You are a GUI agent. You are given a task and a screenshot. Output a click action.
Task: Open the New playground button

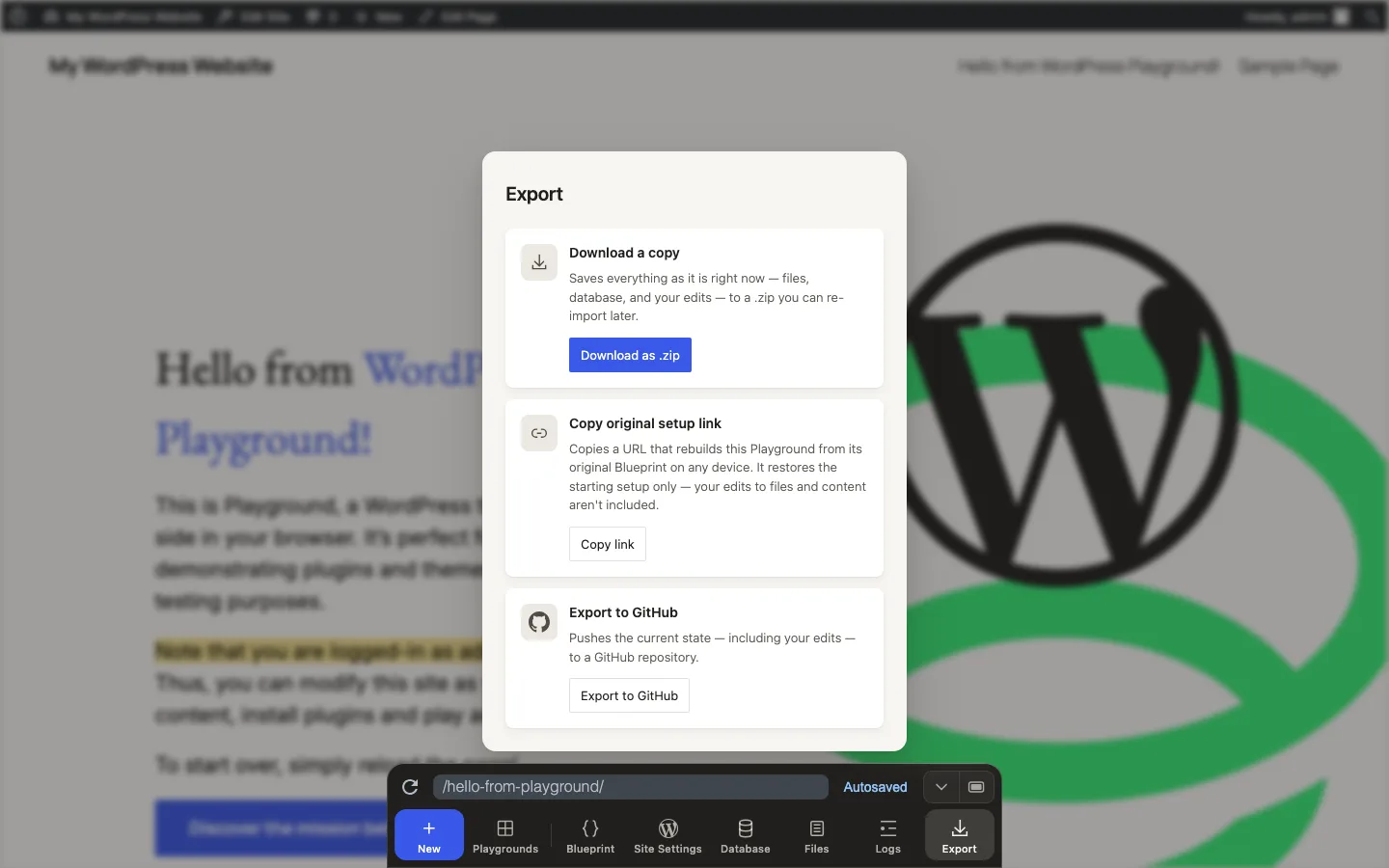point(429,835)
